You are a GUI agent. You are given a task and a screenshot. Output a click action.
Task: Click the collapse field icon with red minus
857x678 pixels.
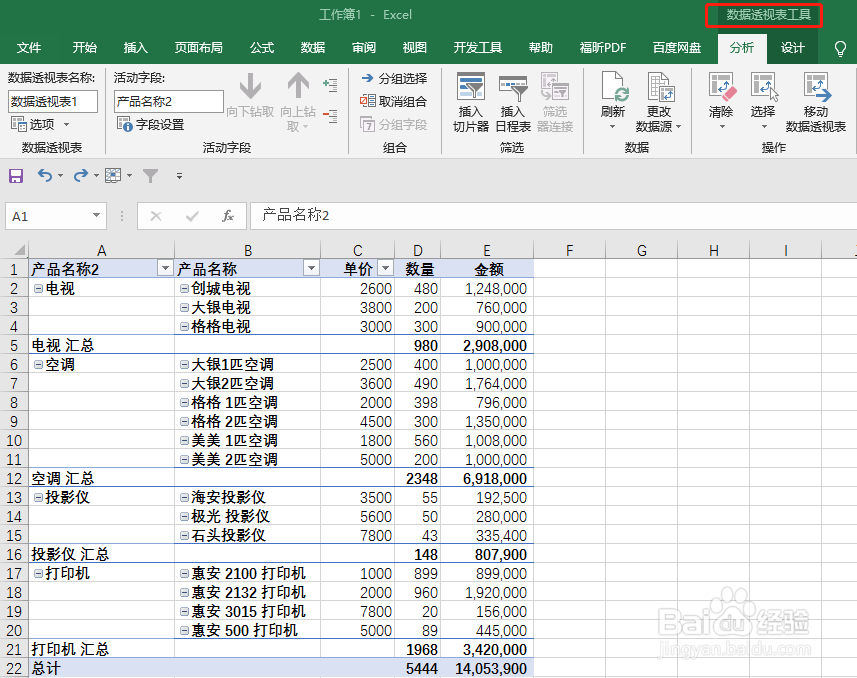tap(330, 115)
